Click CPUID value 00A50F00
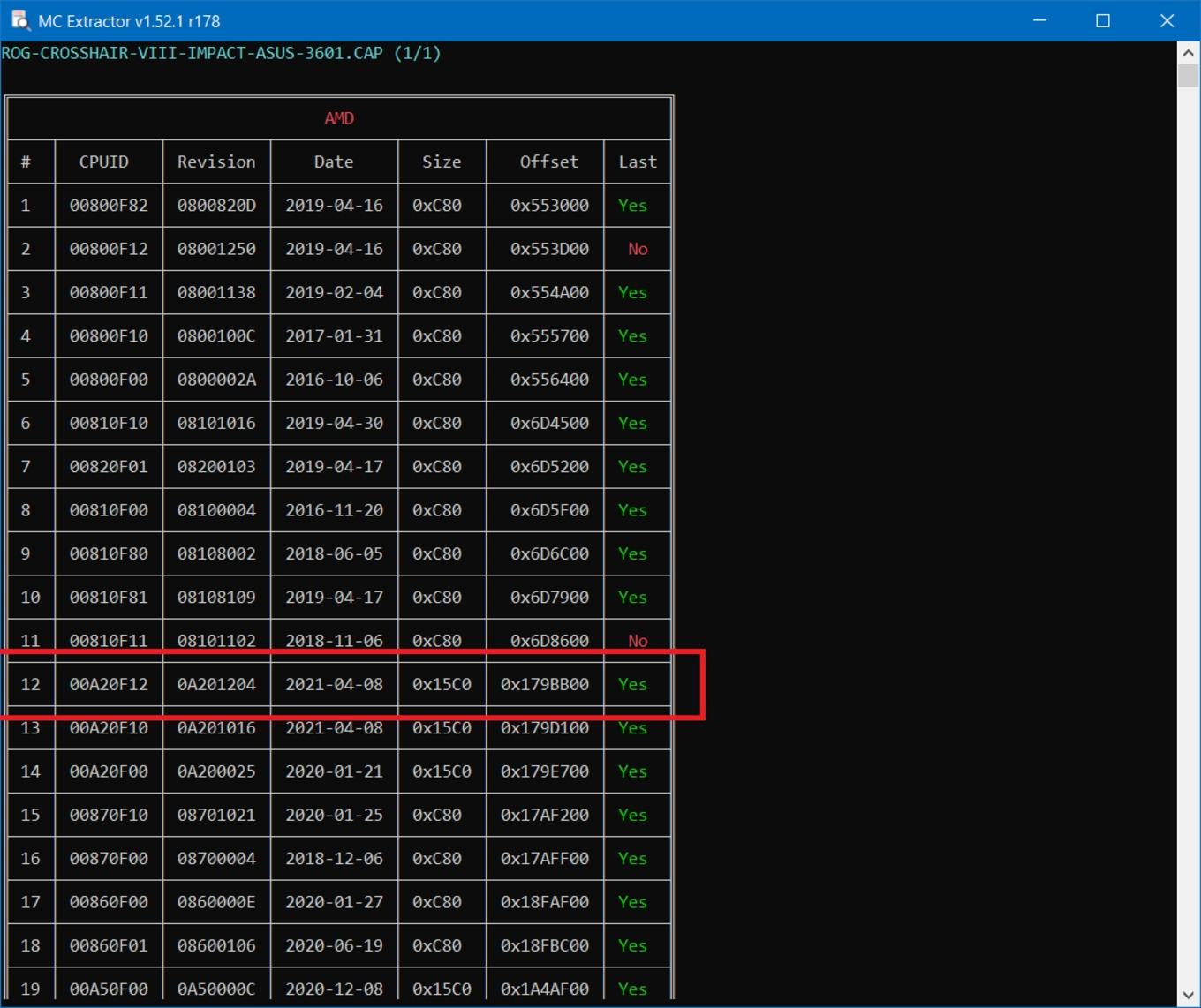This screenshot has height=1008, width=1201. click(109, 989)
